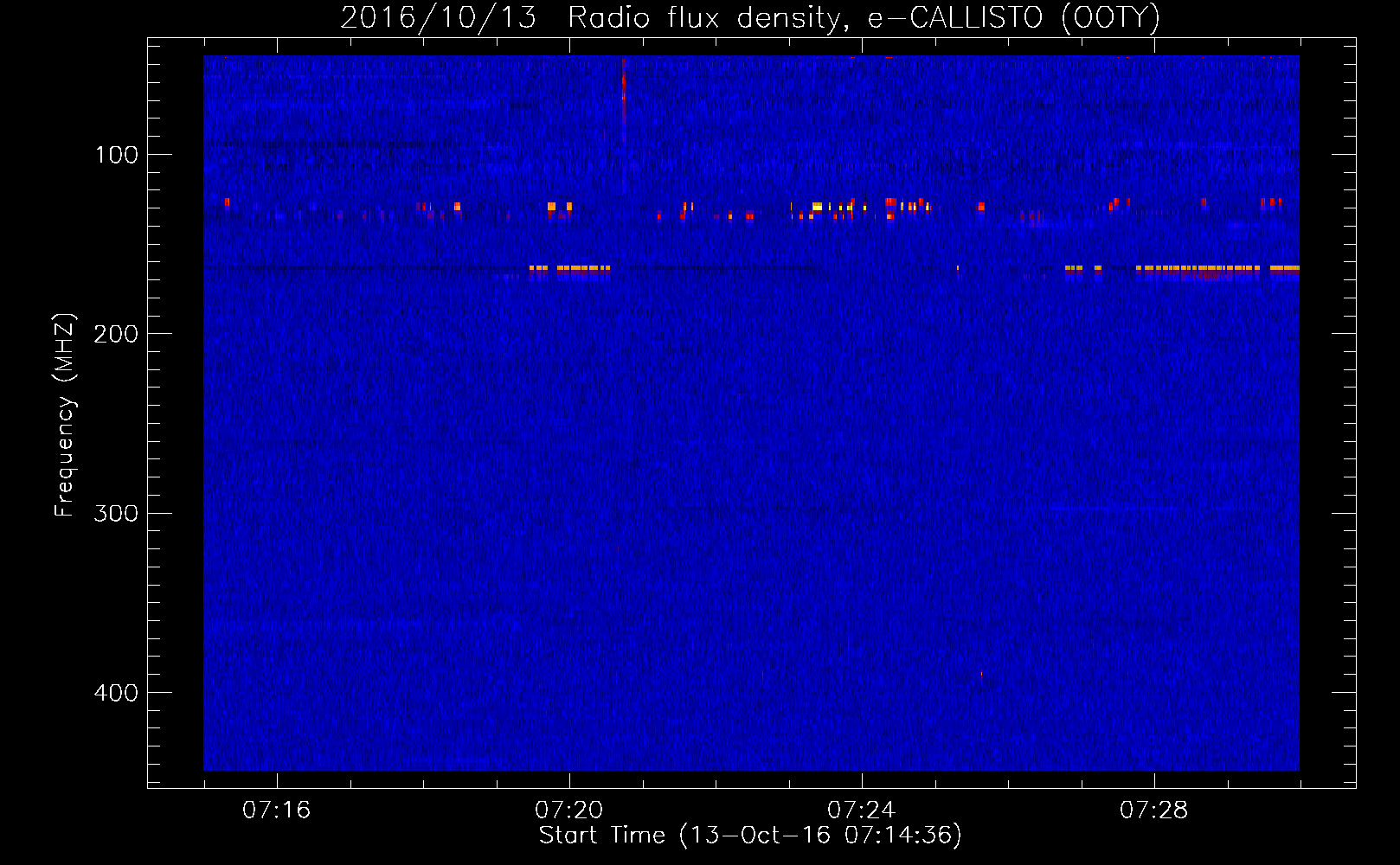
Task: Click the 07:16 time tick label
Action: click(x=277, y=811)
